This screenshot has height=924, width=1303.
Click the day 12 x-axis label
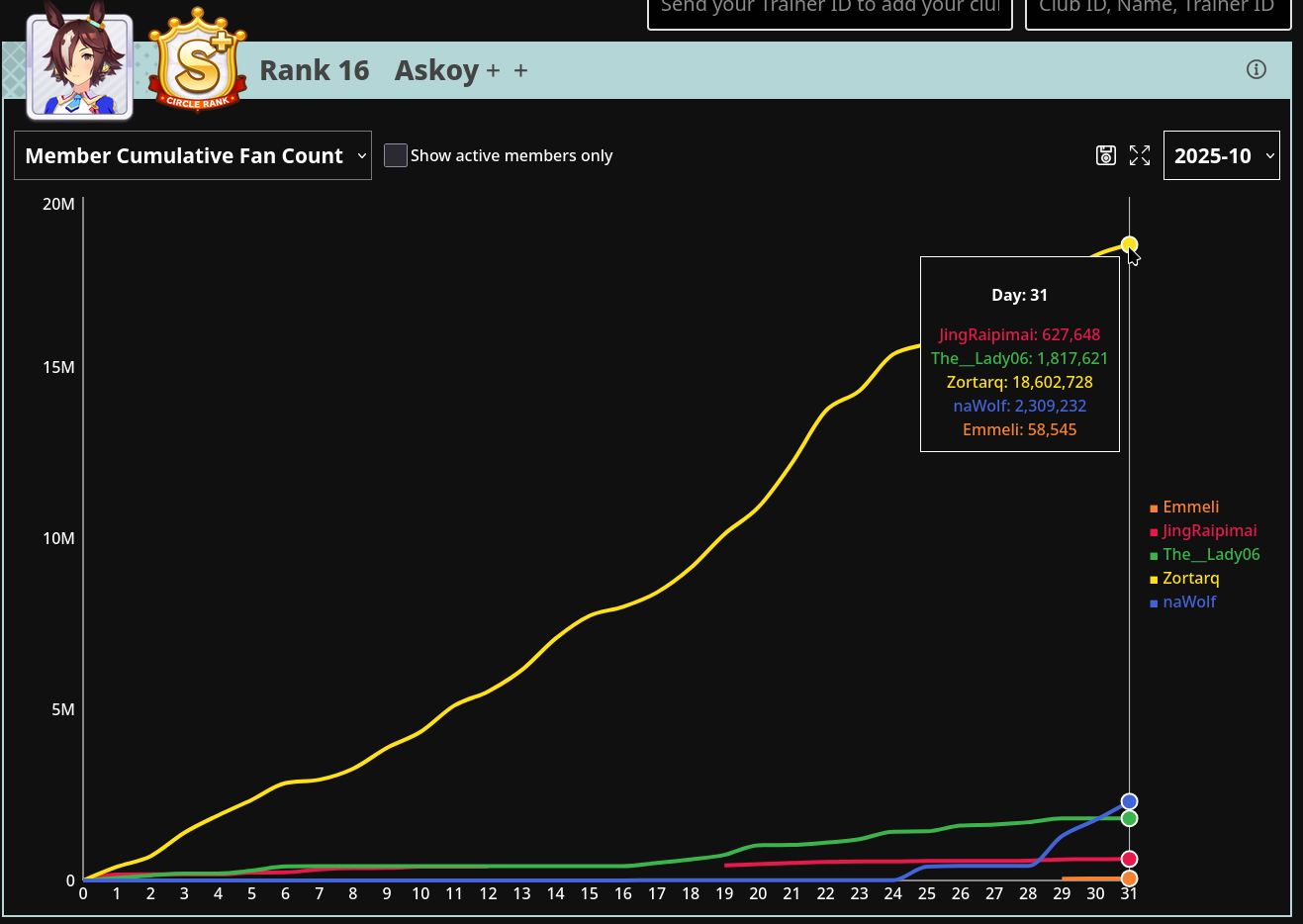[x=488, y=893]
